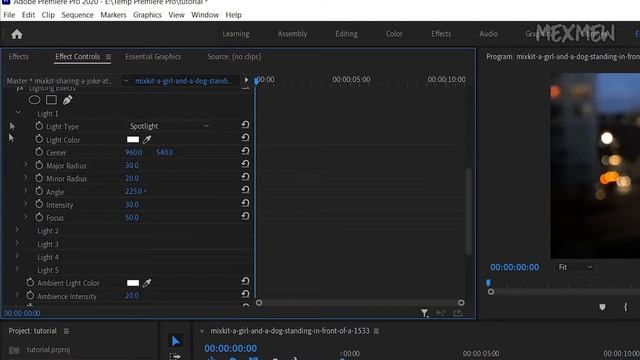Open the Light Color white swatch
This screenshot has height=360, width=640.
point(133,140)
